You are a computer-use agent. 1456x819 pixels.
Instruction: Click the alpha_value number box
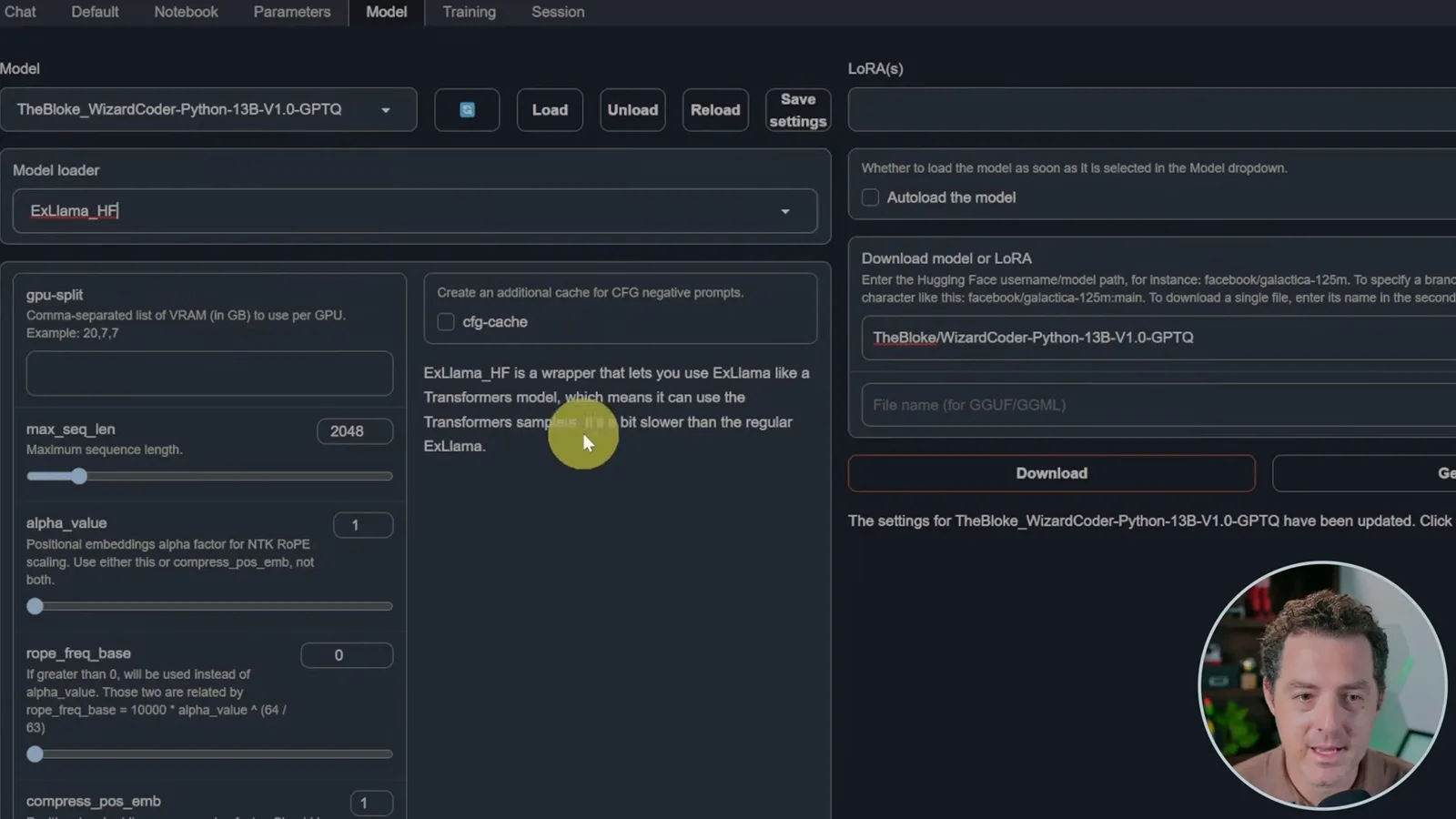pyautogui.click(x=363, y=525)
